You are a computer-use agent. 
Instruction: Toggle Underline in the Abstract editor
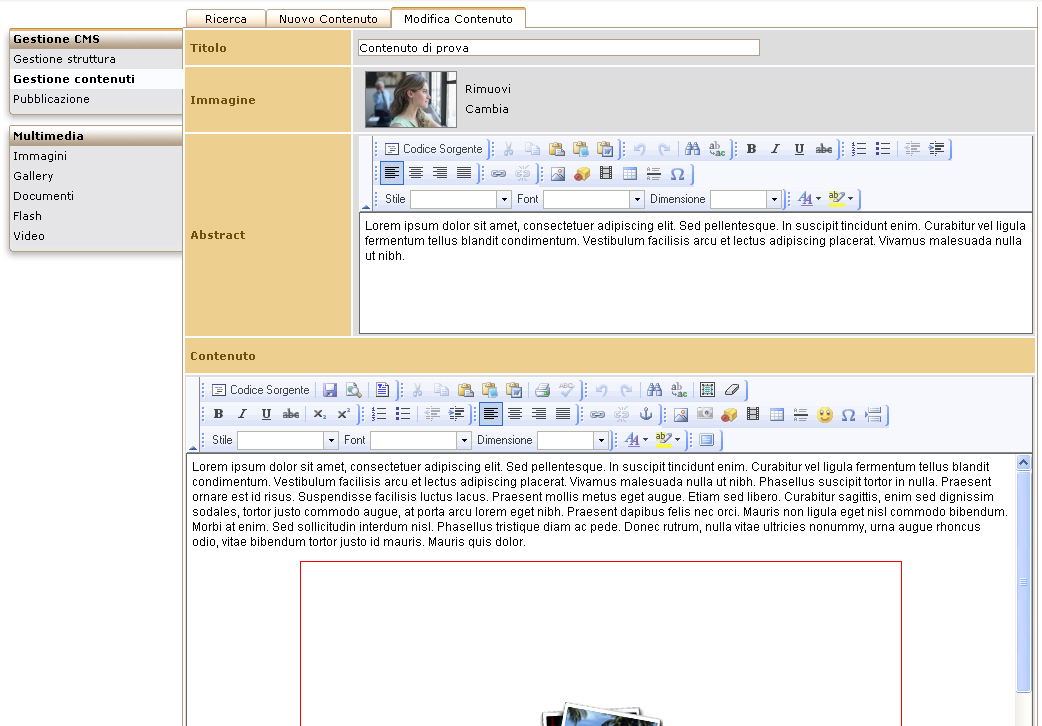[799, 149]
